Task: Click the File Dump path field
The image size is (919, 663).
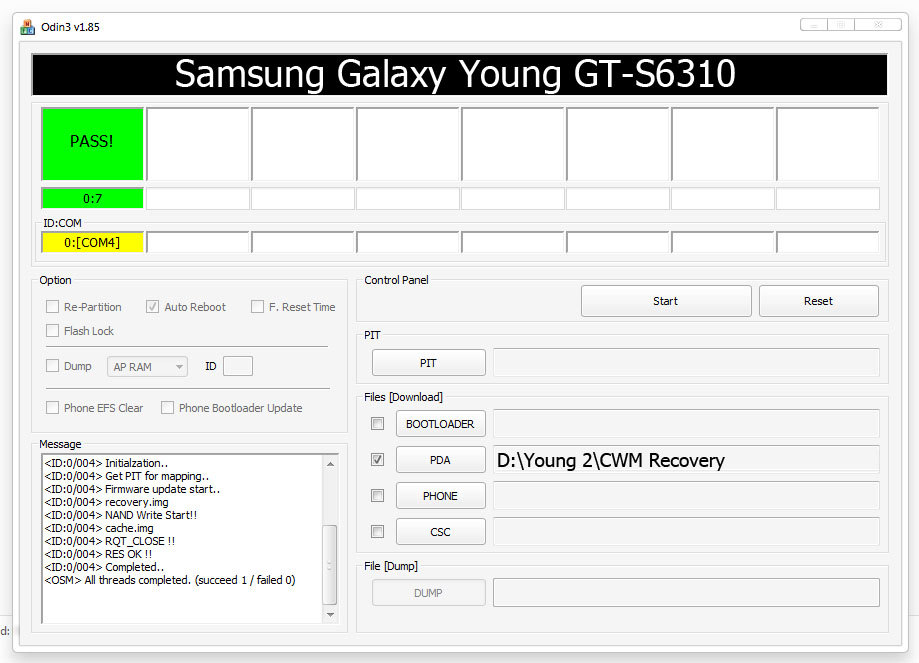Action: pyautogui.click(x=686, y=593)
